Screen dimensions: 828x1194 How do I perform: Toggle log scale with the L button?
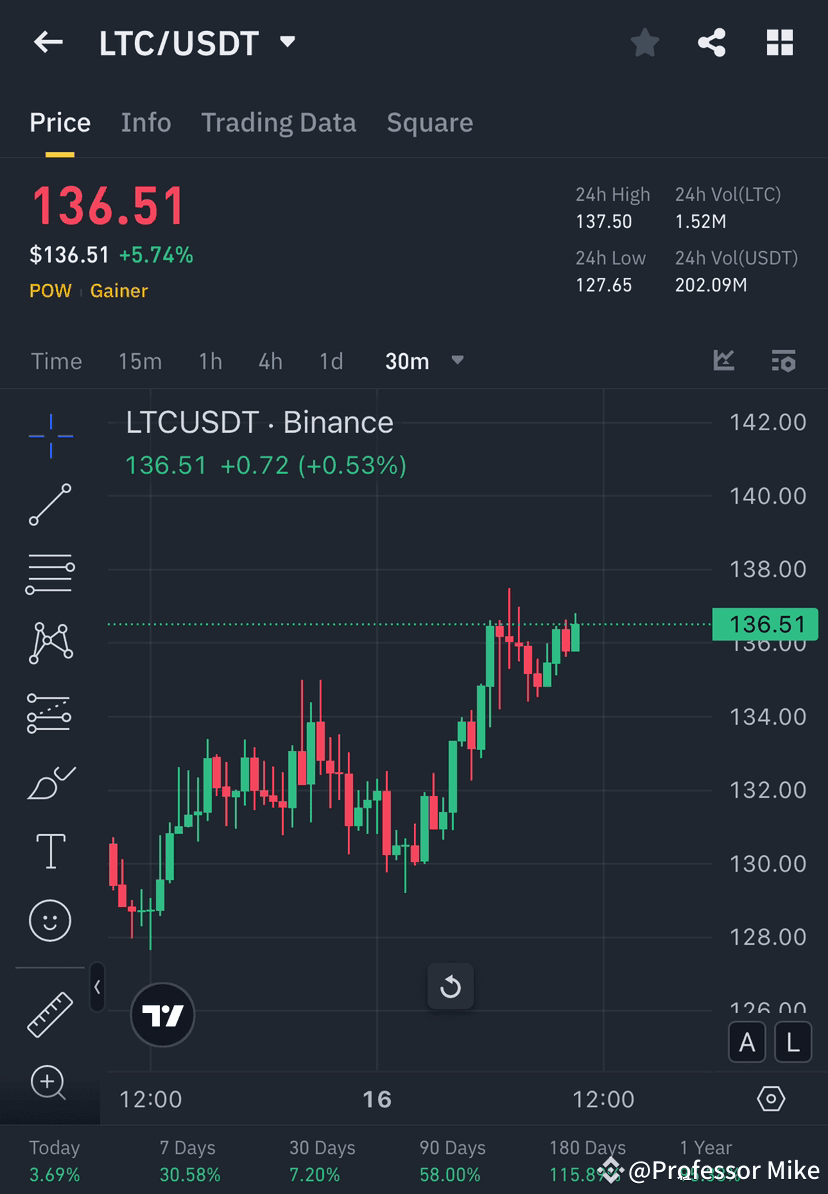[792, 1042]
